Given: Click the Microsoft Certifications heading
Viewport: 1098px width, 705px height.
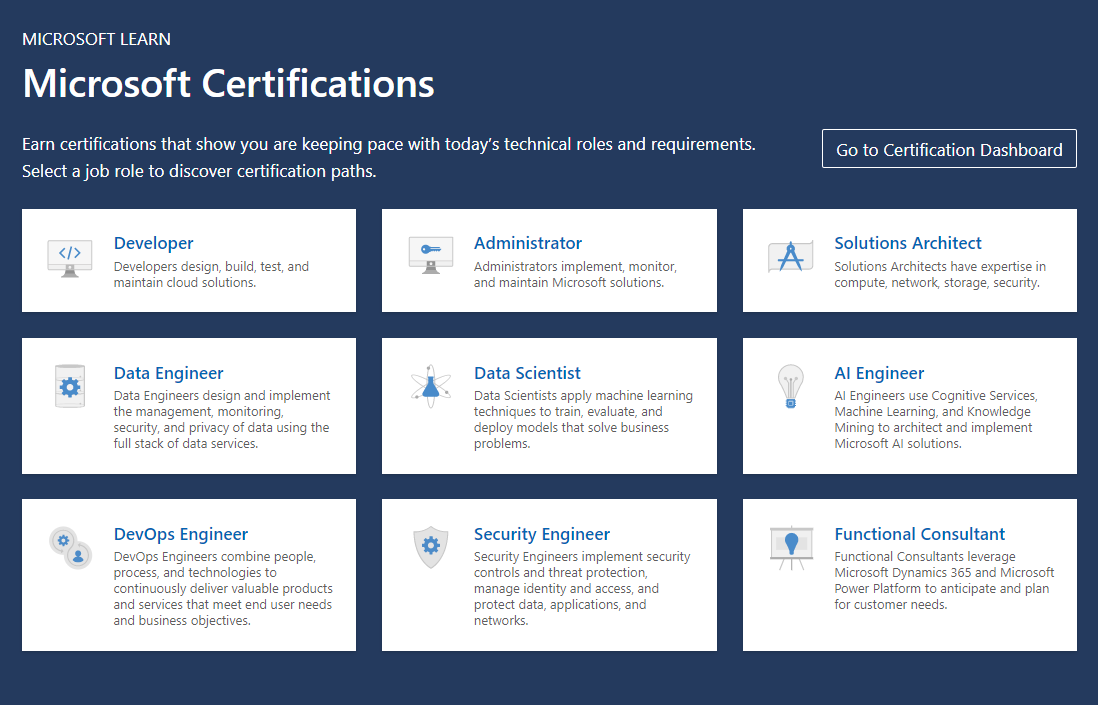Looking at the screenshot, I should click(x=228, y=83).
